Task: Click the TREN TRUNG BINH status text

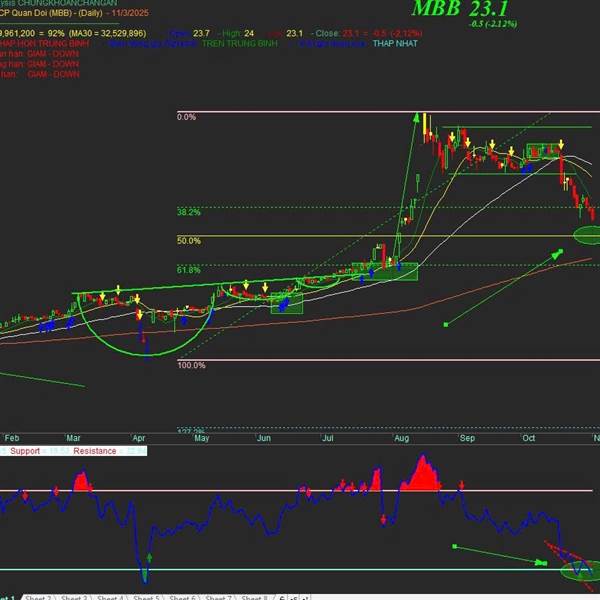Action: pos(240,44)
